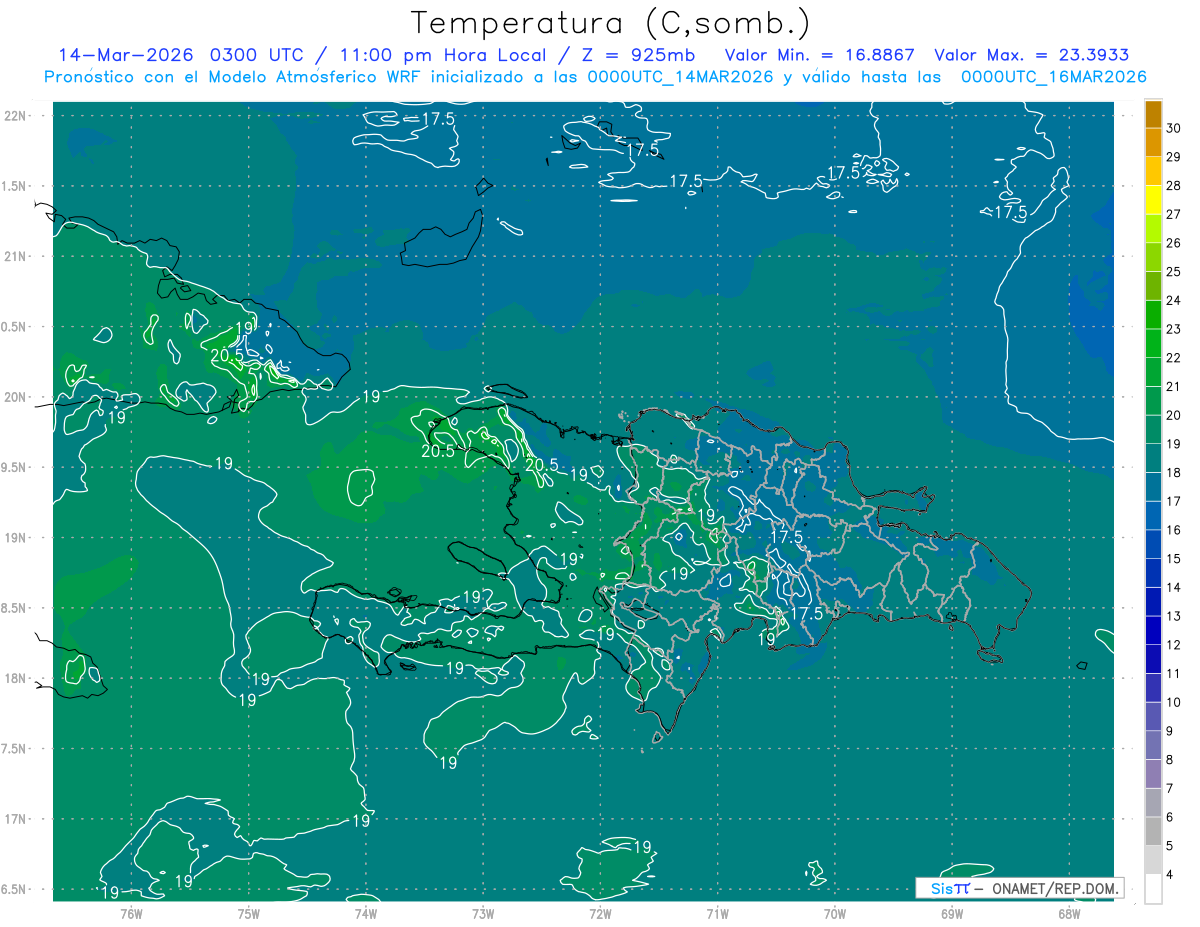
Task: Click the '0000UTC_16MAR2026' valid-until timestamp
Action: tap(1053, 77)
